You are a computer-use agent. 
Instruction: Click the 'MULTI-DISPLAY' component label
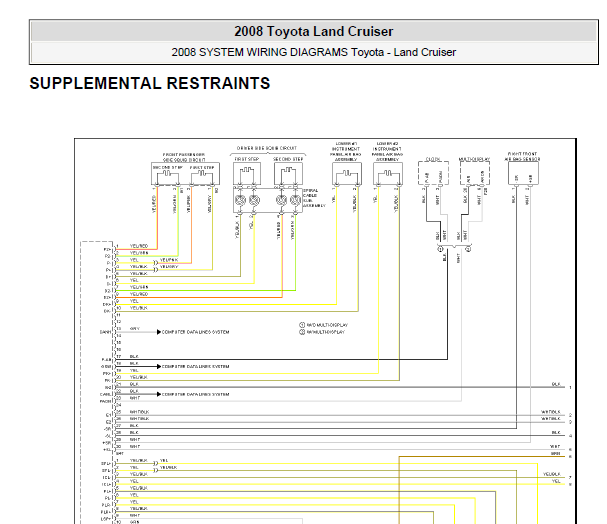click(x=474, y=159)
